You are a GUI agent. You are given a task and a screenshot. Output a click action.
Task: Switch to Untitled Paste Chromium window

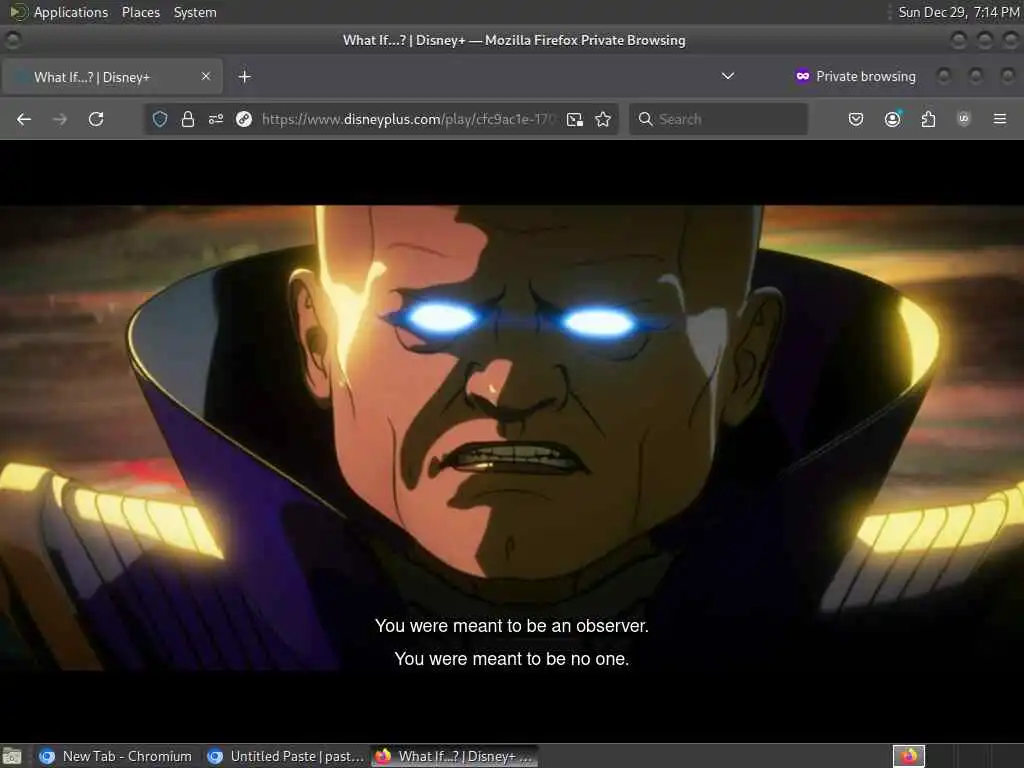point(285,756)
